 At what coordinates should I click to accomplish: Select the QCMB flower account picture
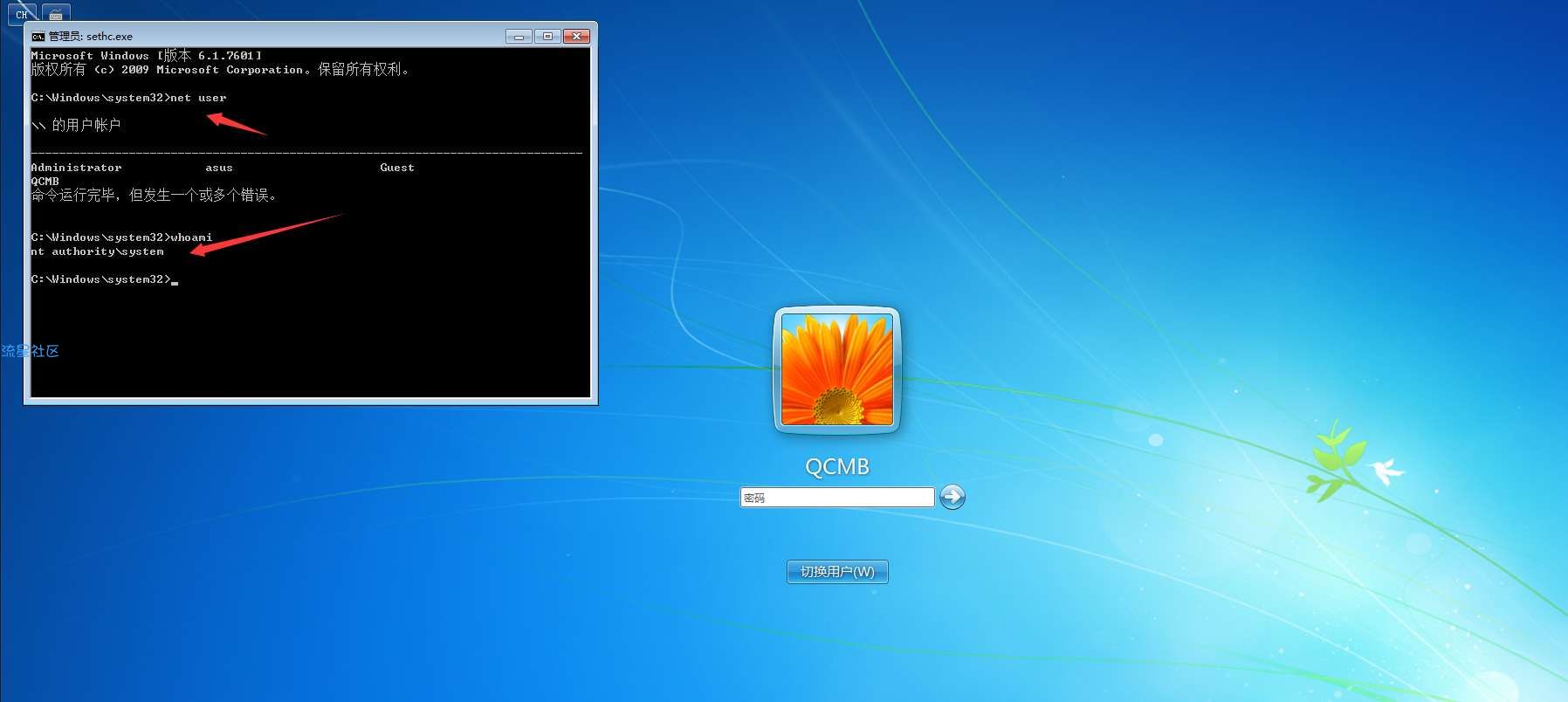pos(837,370)
